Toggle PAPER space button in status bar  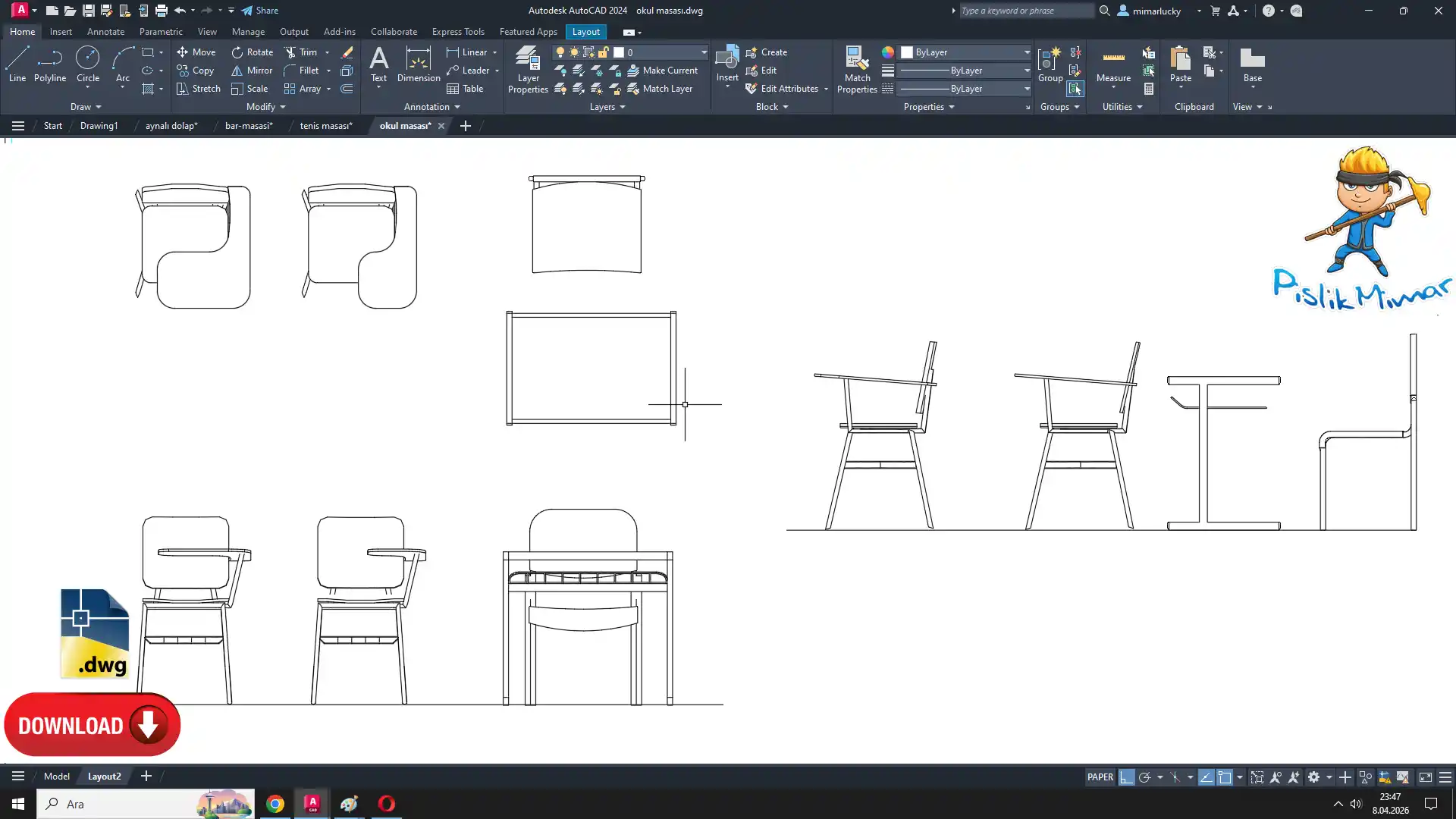(1100, 777)
